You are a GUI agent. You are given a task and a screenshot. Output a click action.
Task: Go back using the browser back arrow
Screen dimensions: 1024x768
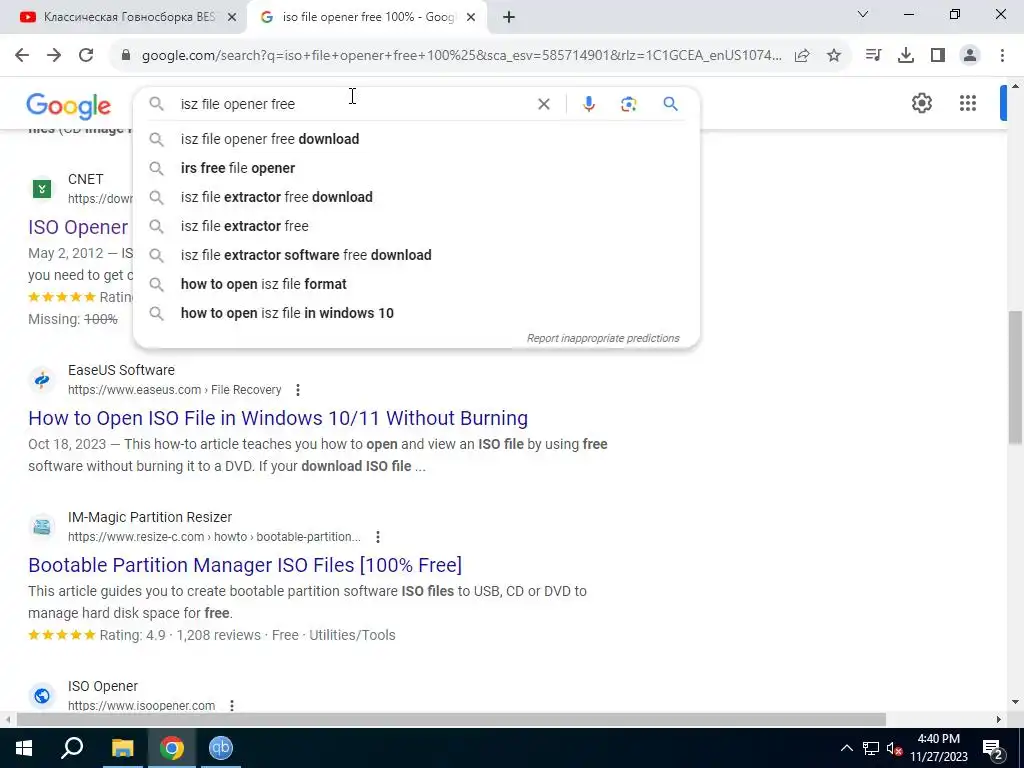pos(22,56)
